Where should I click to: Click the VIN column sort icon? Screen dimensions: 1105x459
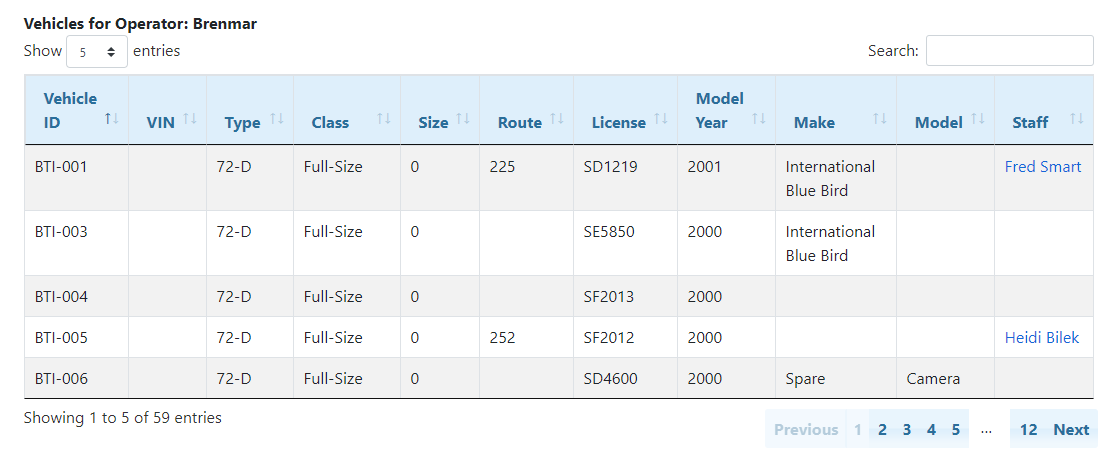tap(190, 119)
